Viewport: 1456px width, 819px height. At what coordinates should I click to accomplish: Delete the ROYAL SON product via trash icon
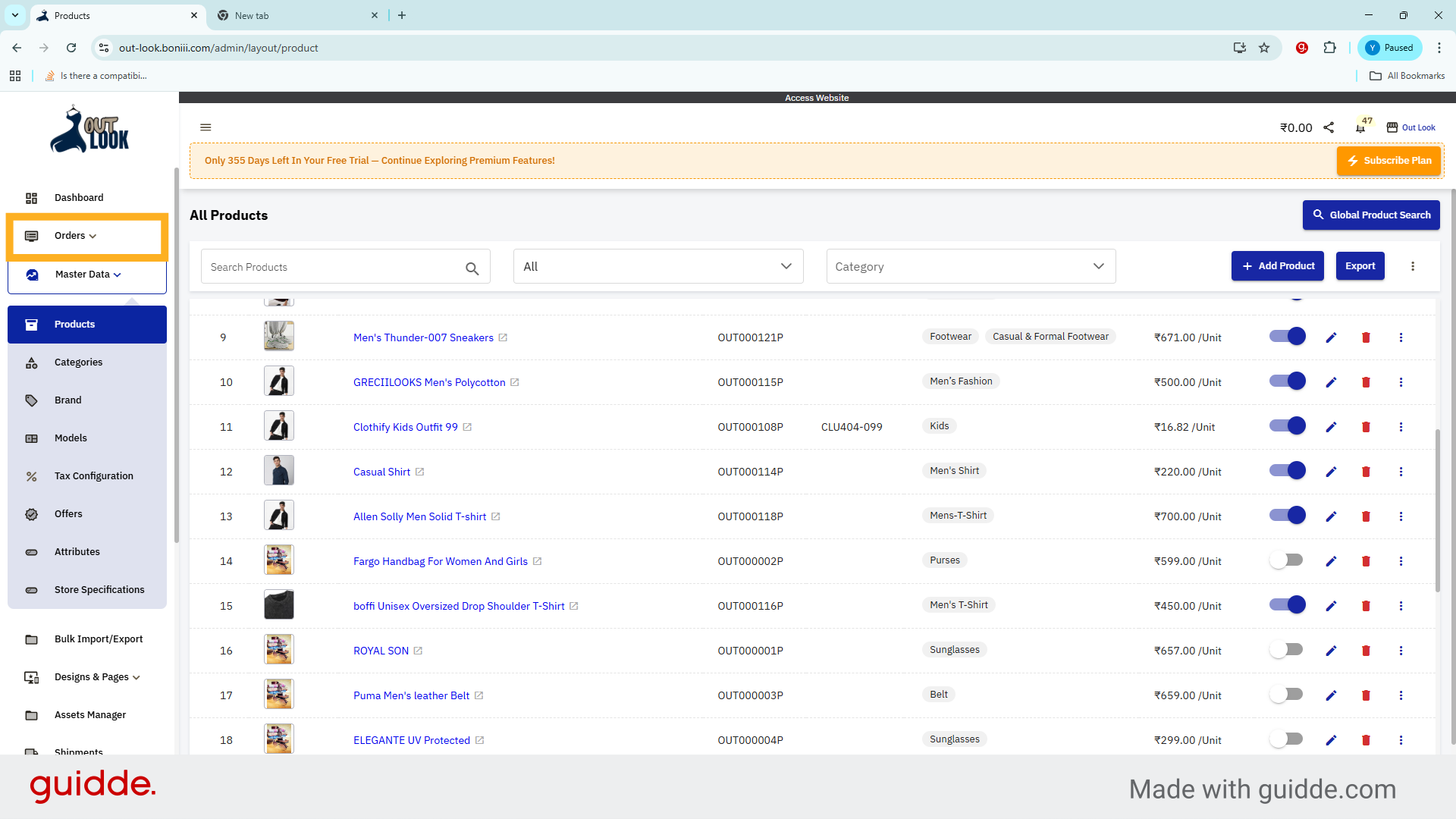pos(1366,651)
